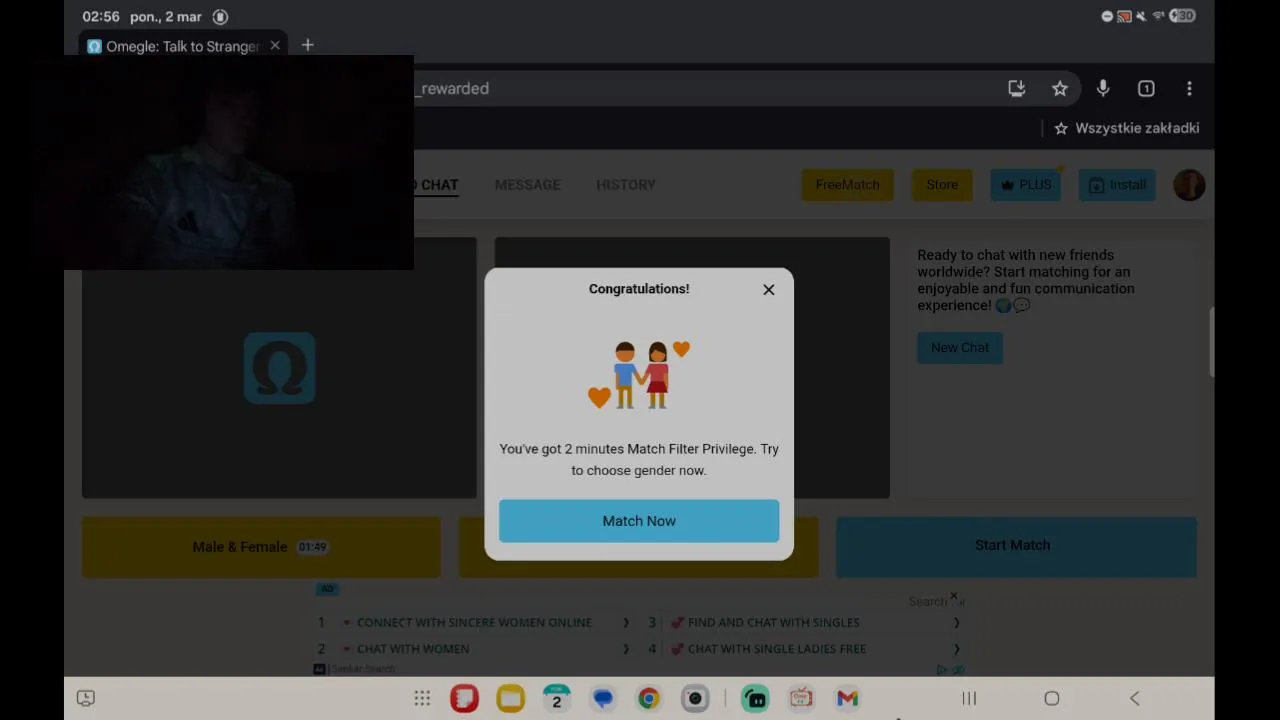Open the apps grid in taskbar
Viewport: 1280px width, 720px height.
422,699
